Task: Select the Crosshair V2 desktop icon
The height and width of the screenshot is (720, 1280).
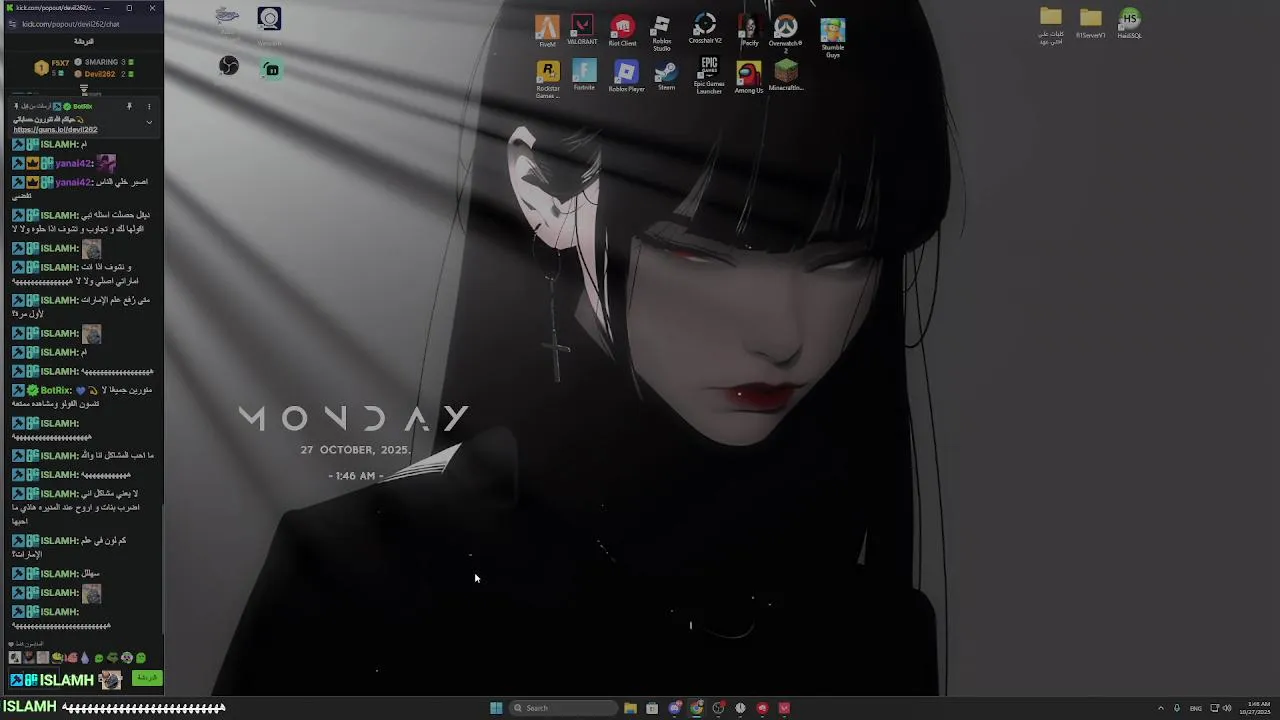Action: click(705, 30)
